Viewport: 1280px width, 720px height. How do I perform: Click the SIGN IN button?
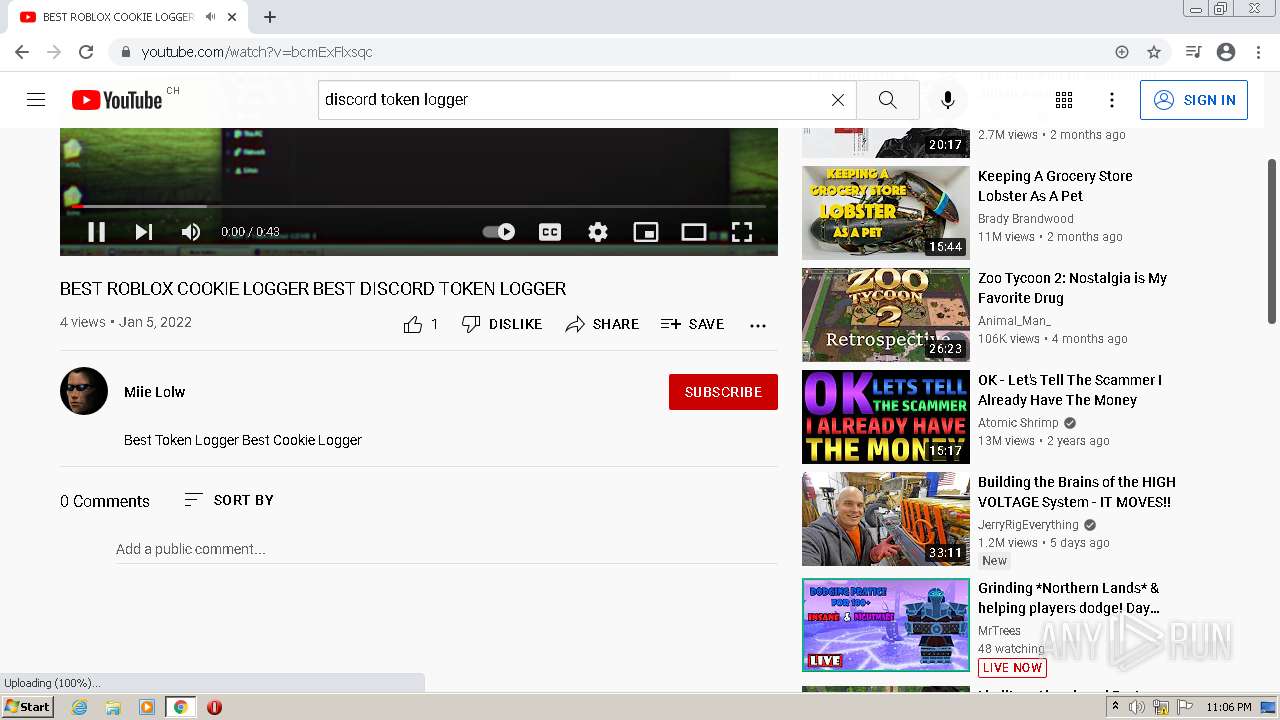pos(1194,100)
